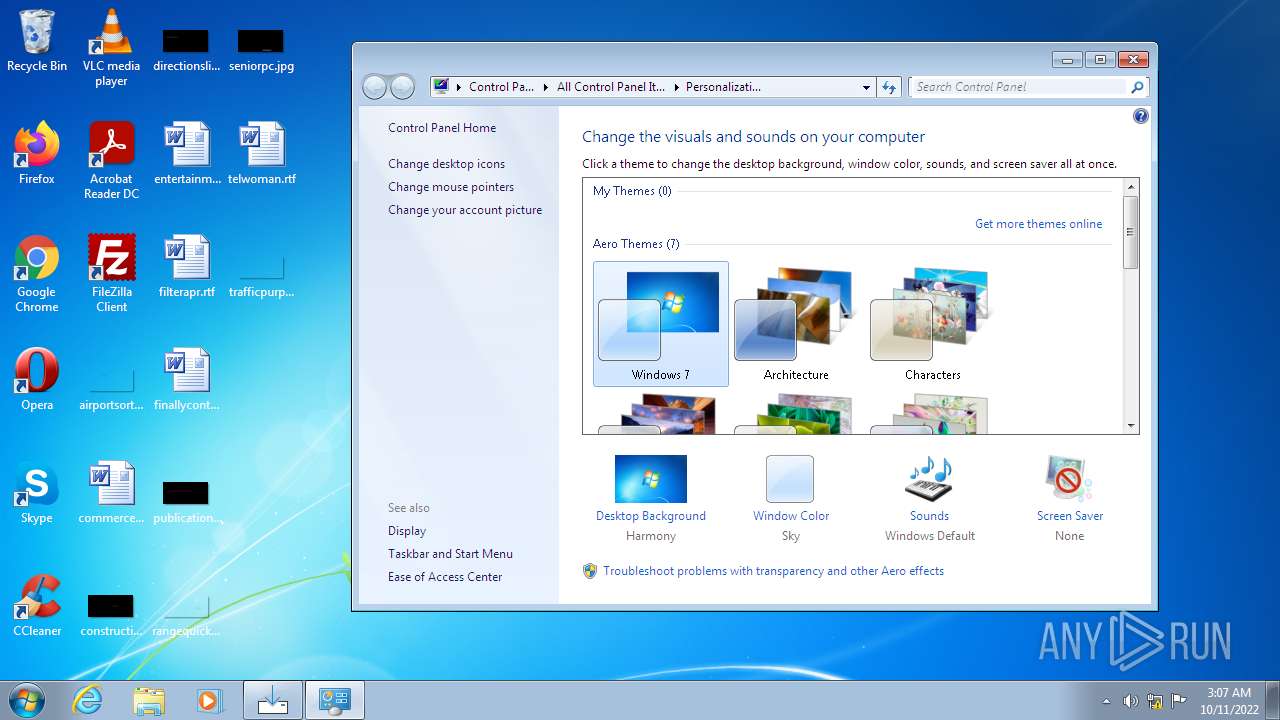The width and height of the screenshot is (1280, 720).
Task: Click the network tray icon
Action: coord(1155,701)
